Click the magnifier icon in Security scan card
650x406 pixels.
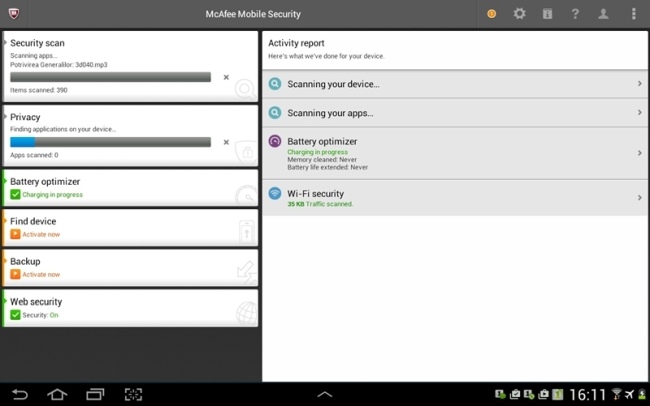[x=245, y=90]
